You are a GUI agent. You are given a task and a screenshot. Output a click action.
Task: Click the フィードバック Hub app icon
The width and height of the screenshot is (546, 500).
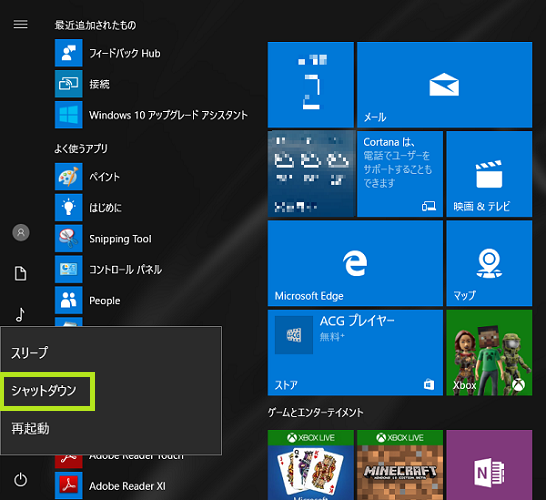click(69, 53)
